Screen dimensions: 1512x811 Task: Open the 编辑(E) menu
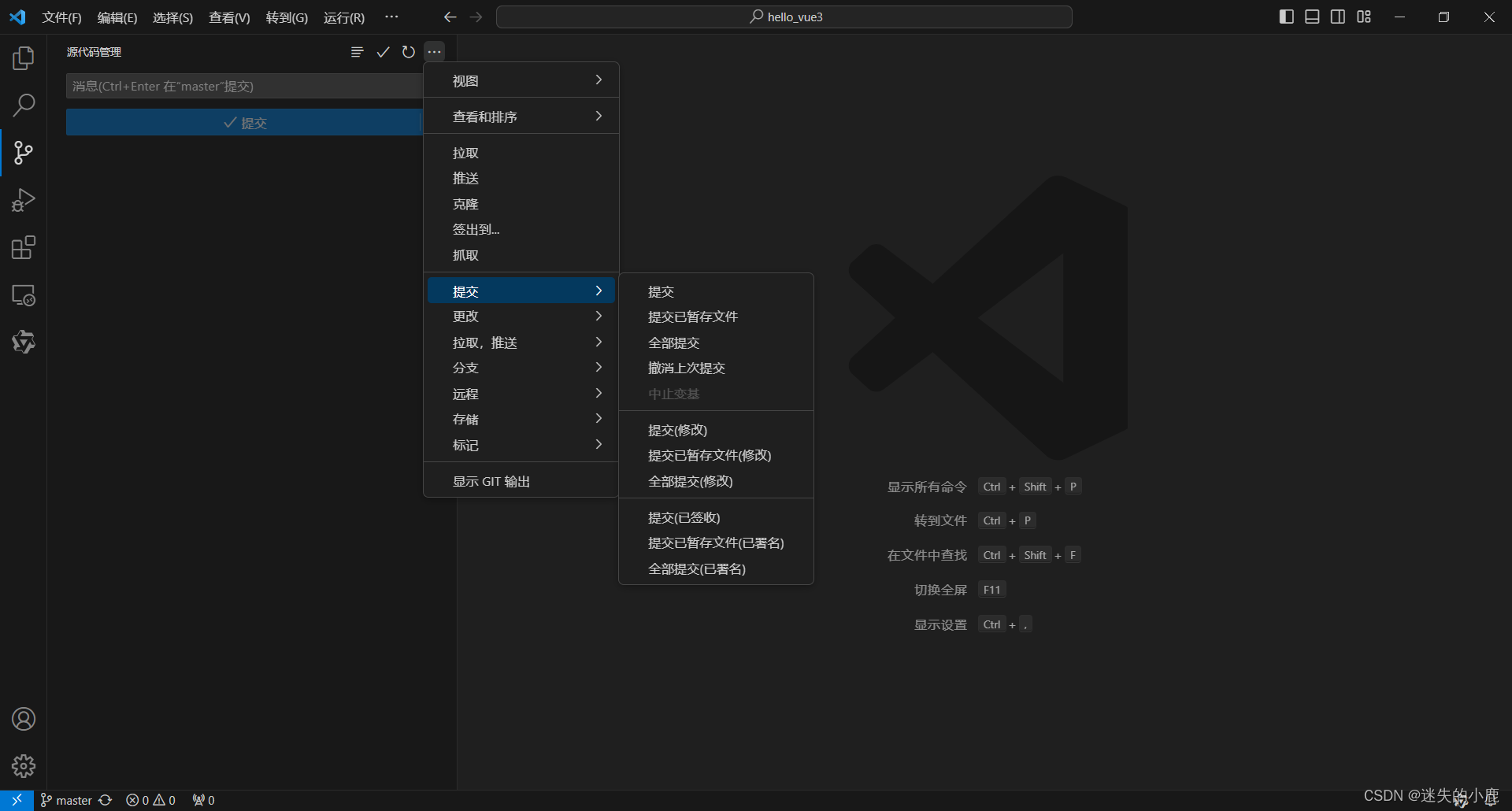point(117,17)
